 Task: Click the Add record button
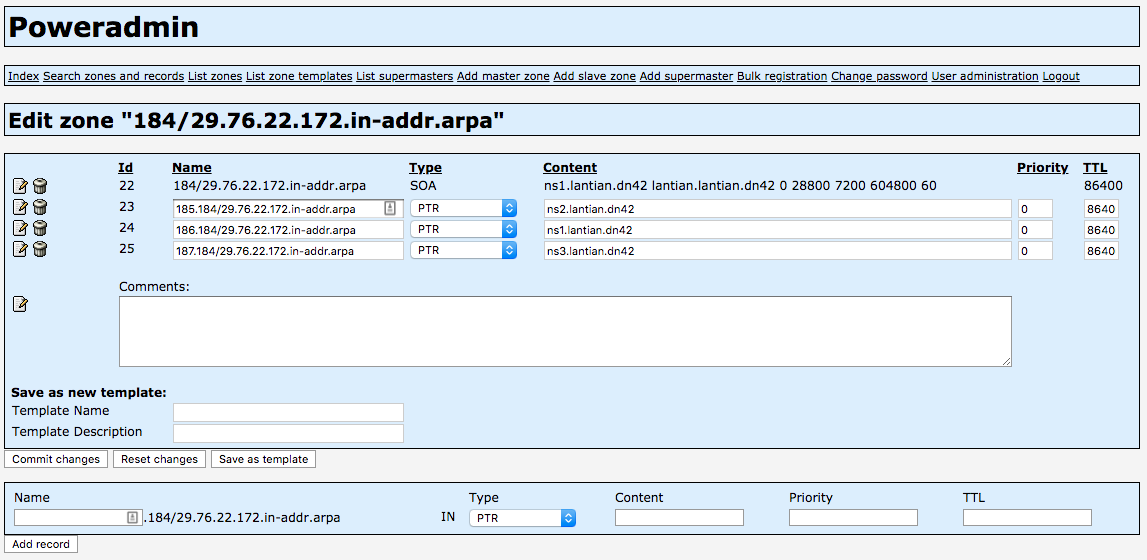click(41, 544)
